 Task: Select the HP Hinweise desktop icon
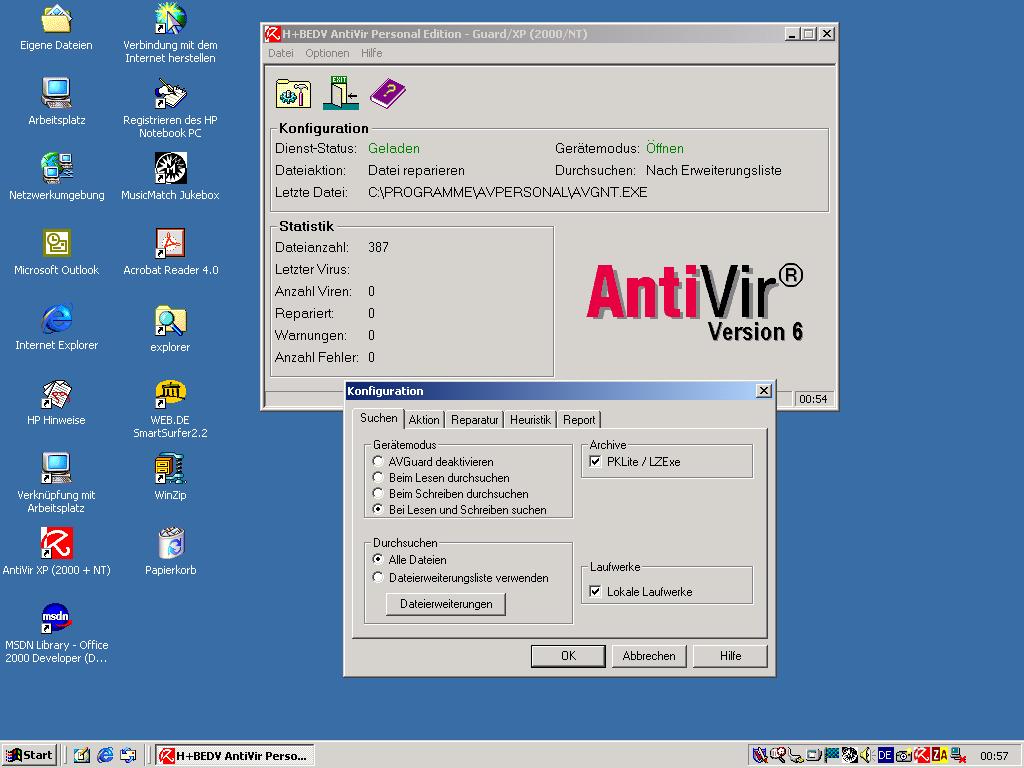pyautogui.click(x=56, y=402)
